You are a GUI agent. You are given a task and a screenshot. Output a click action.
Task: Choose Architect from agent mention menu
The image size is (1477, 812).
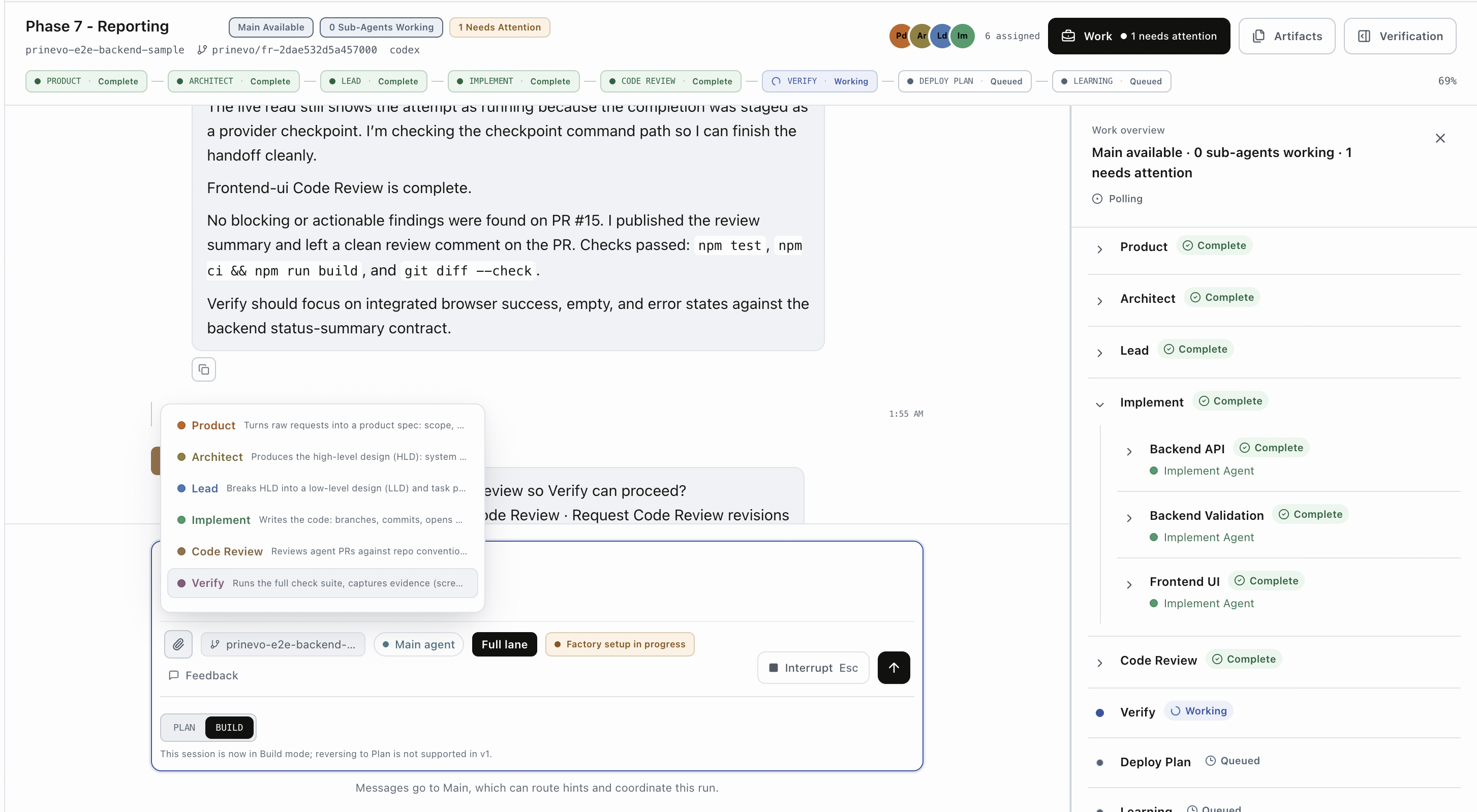click(x=322, y=457)
